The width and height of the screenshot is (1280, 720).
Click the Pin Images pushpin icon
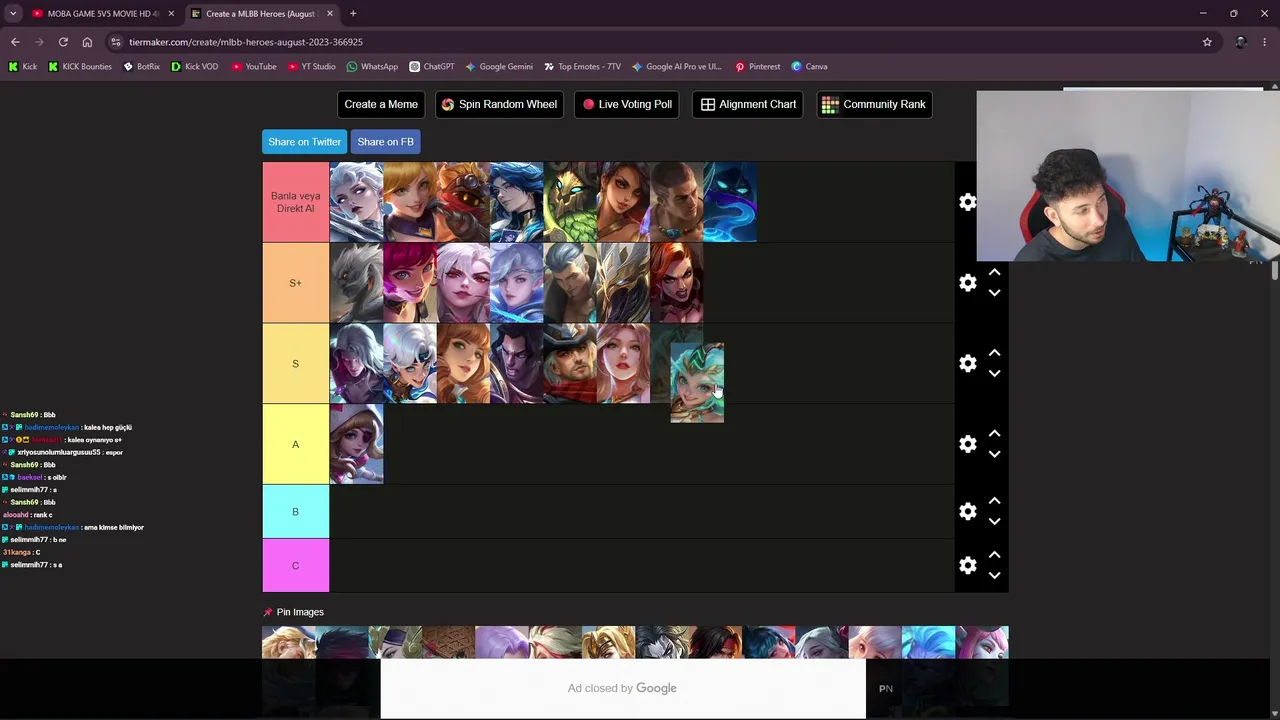[x=267, y=612]
